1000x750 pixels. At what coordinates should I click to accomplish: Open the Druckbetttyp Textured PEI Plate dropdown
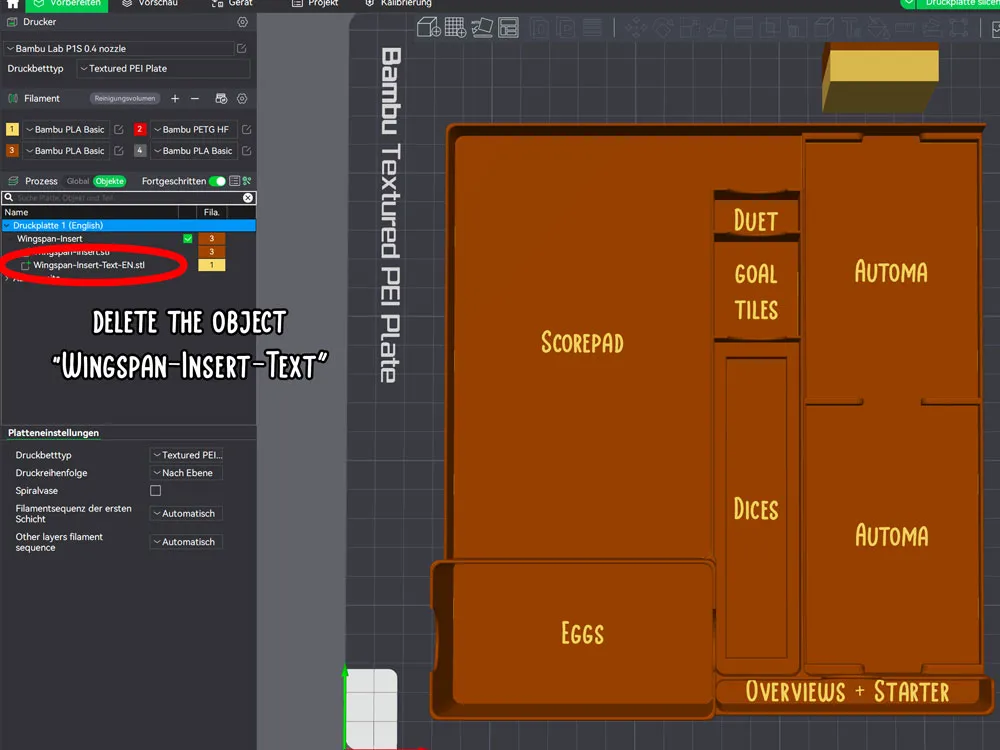(163, 68)
